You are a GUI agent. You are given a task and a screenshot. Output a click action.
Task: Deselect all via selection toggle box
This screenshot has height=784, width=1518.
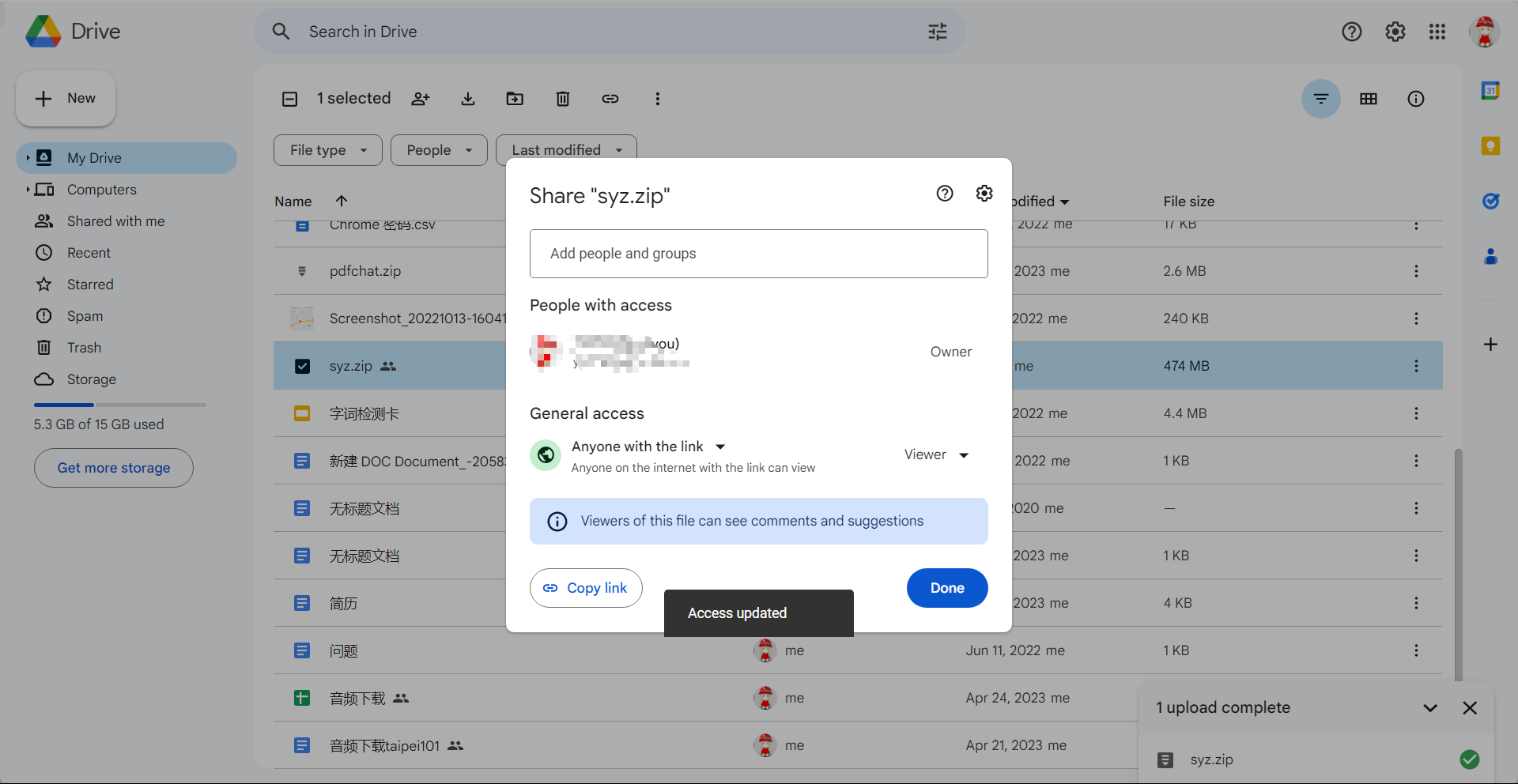click(x=290, y=99)
